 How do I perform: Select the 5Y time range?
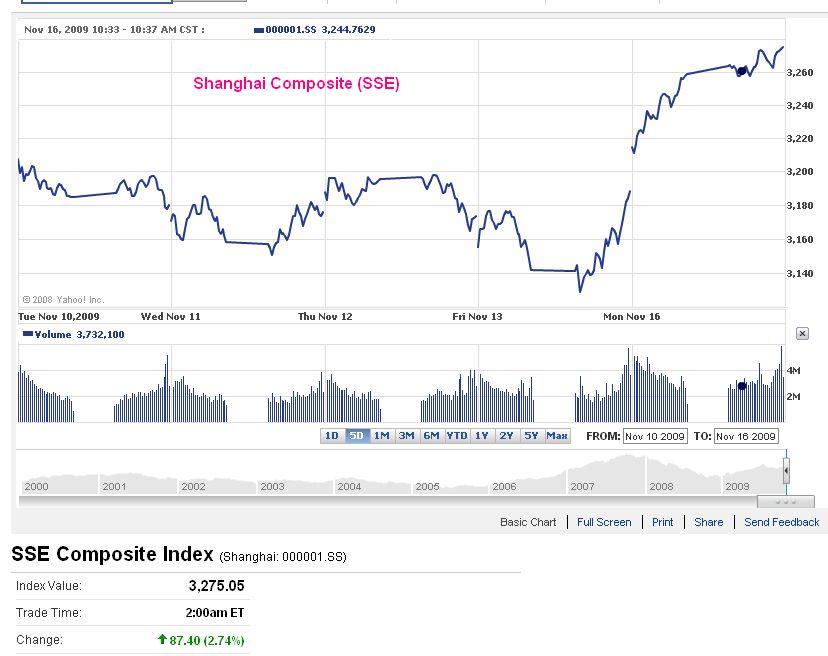(532, 436)
